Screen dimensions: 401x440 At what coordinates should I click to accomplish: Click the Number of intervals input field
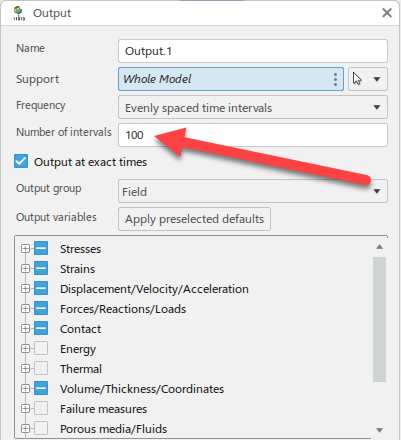point(253,135)
